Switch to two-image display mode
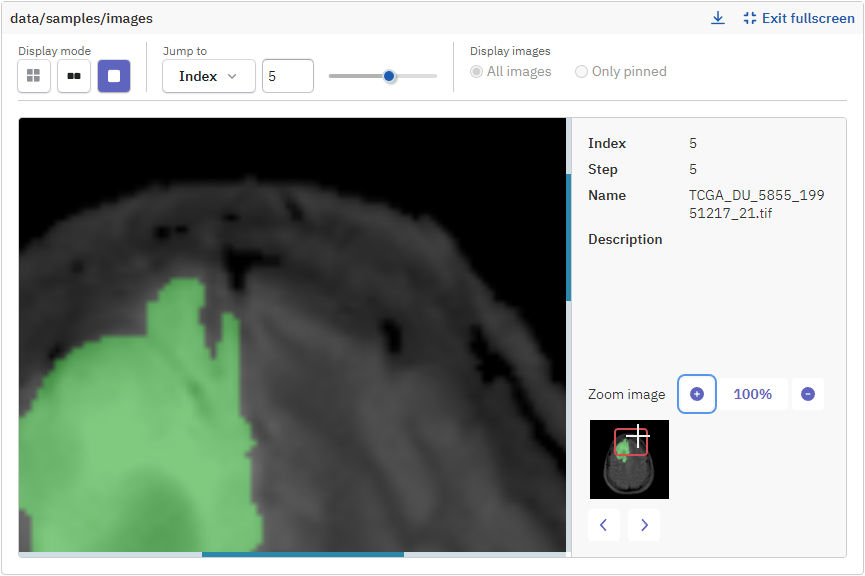 73,75
